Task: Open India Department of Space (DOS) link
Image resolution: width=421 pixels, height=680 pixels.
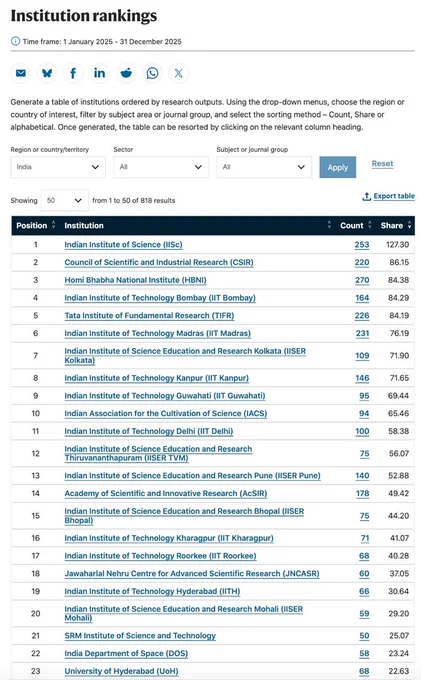Action: (x=126, y=654)
